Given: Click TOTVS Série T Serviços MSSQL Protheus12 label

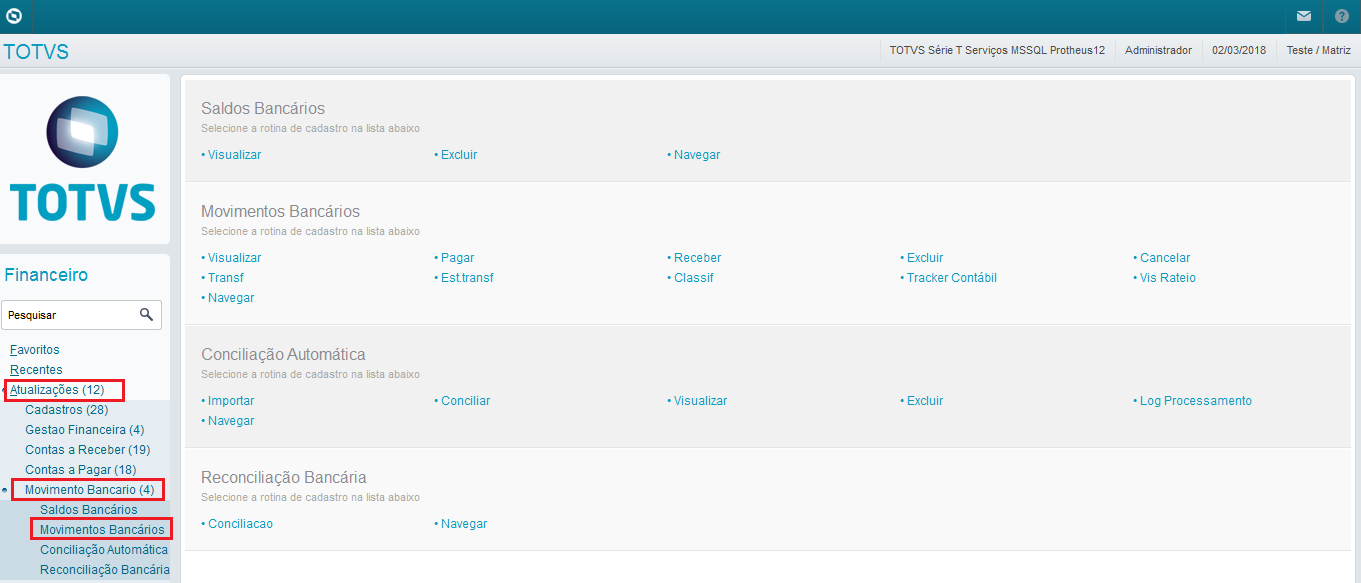Looking at the screenshot, I should coord(997,50).
